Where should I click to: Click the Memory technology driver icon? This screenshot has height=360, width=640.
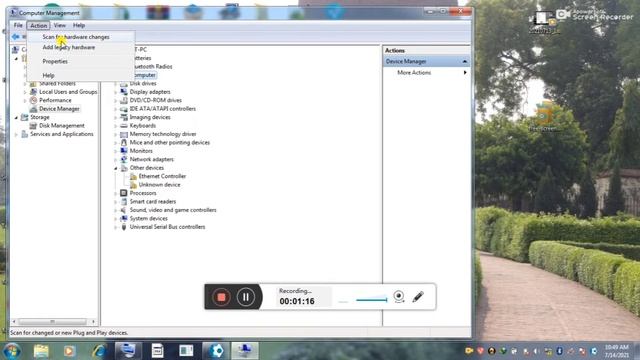pyautogui.click(x=124, y=134)
